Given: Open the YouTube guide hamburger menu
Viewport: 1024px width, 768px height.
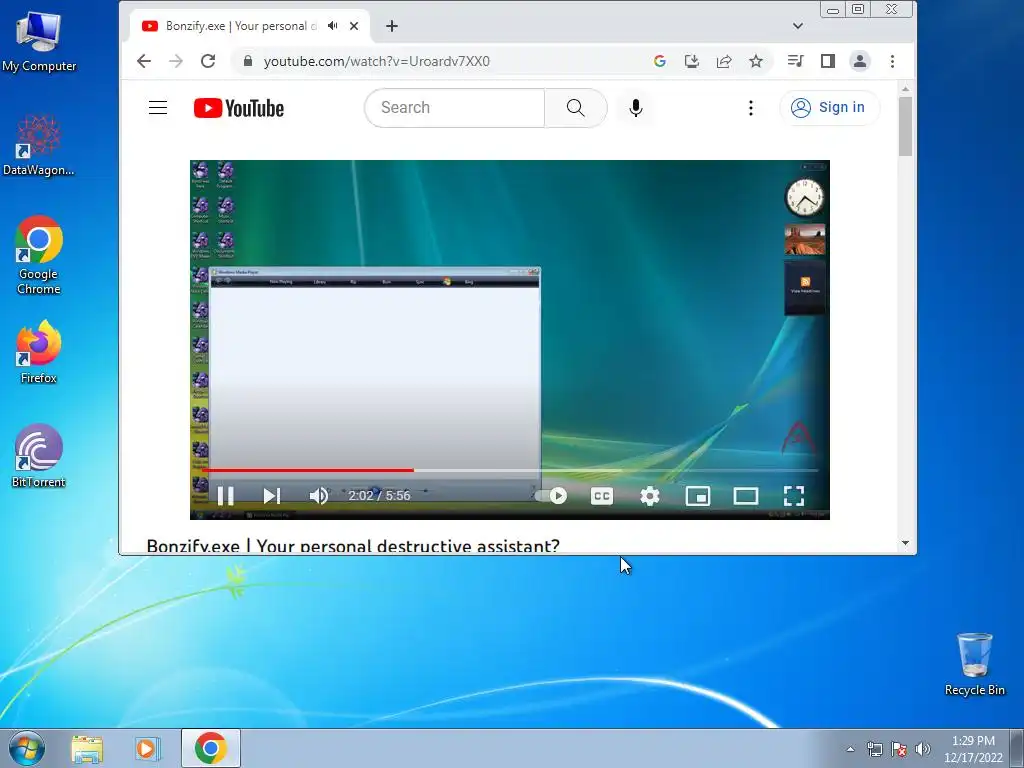Looking at the screenshot, I should pyautogui.click(x=158, y=107).
